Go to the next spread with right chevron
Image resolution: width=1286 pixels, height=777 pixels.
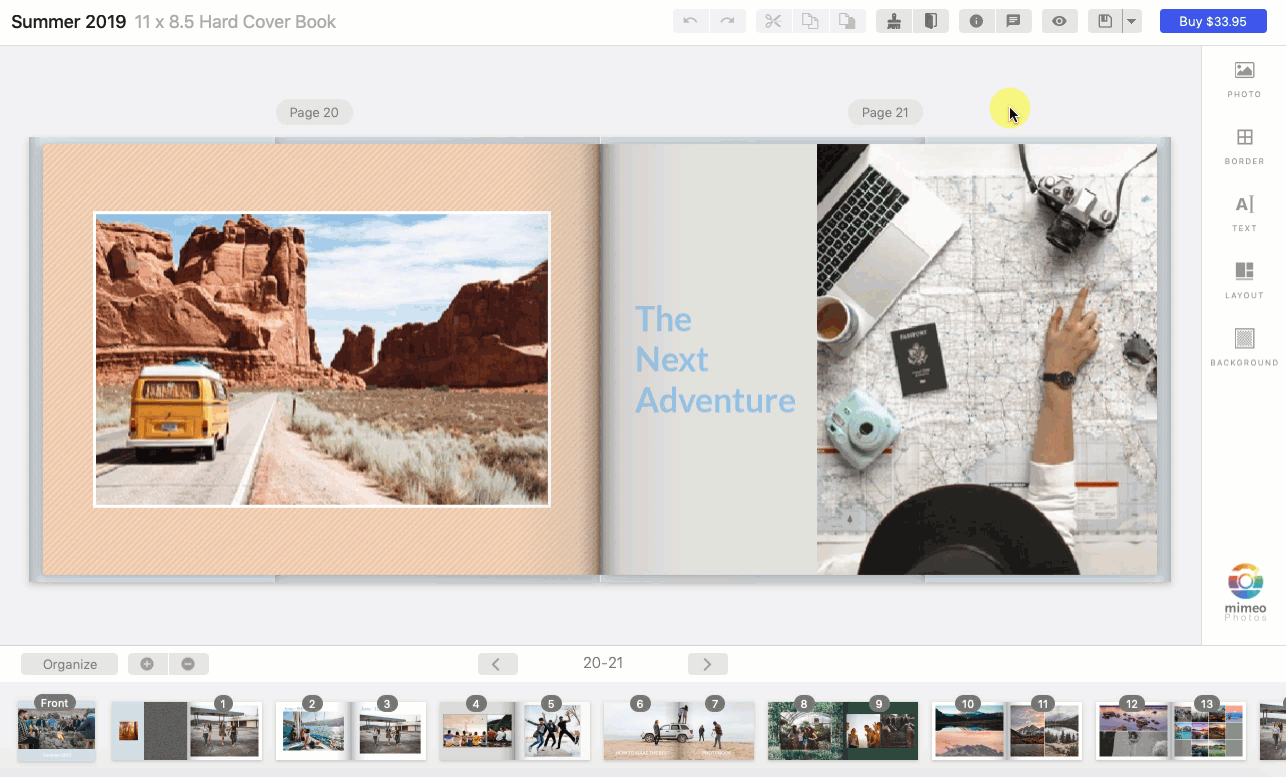(707, 663)
